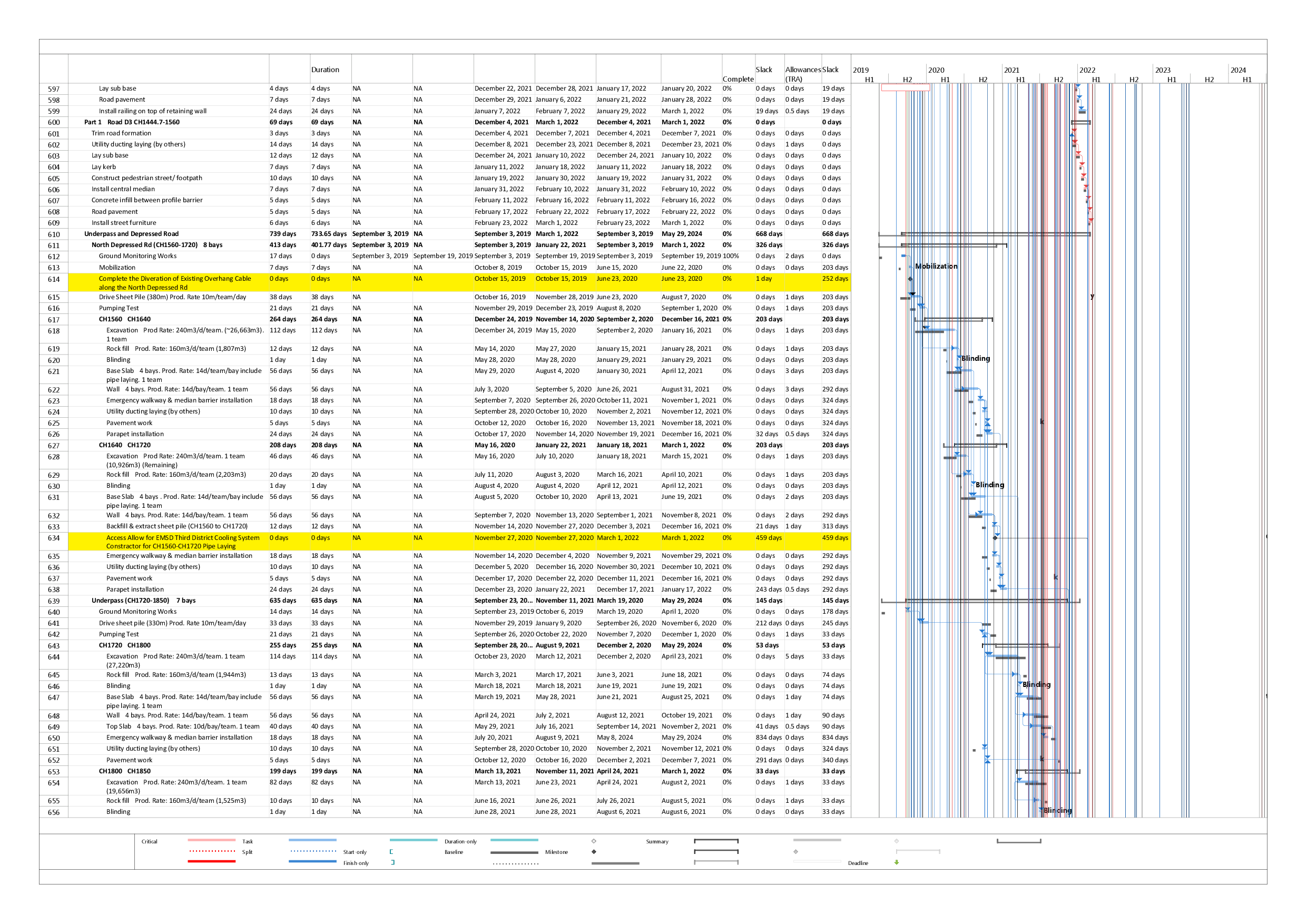The image size is (1307, 924).
Task: Select the 2019 year label in timeline
Action: [861, 71]
